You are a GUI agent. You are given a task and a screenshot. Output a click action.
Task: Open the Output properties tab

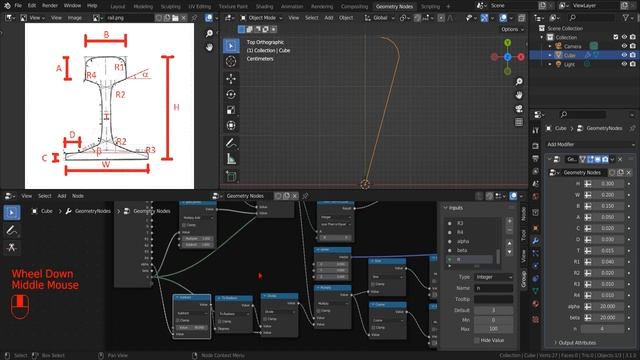click(x=536, y=158)
